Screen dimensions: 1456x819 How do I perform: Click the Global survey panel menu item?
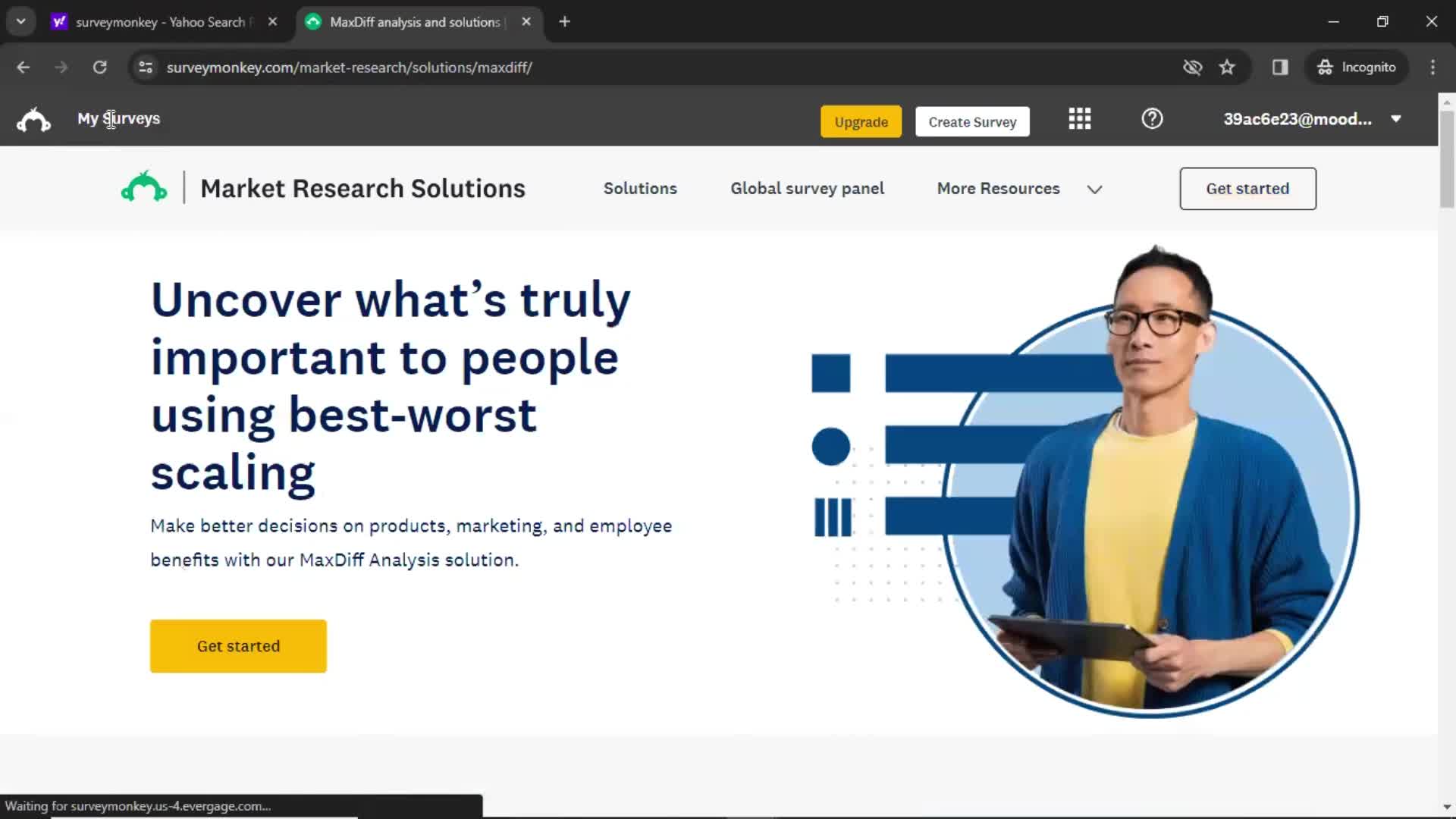point(807,188)
